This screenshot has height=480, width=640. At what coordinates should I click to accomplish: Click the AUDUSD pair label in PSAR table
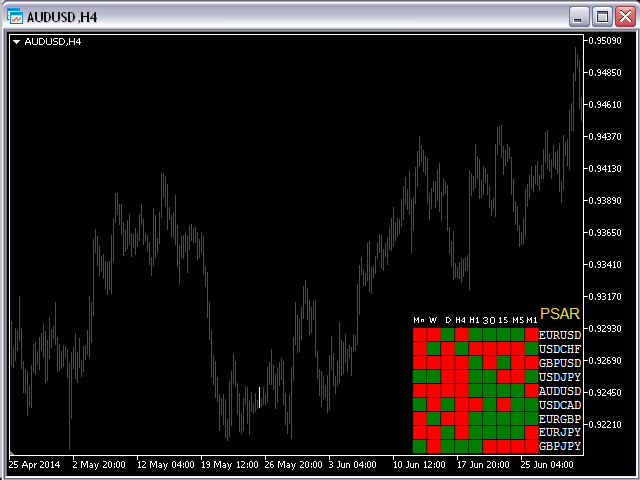pos(560,391)
